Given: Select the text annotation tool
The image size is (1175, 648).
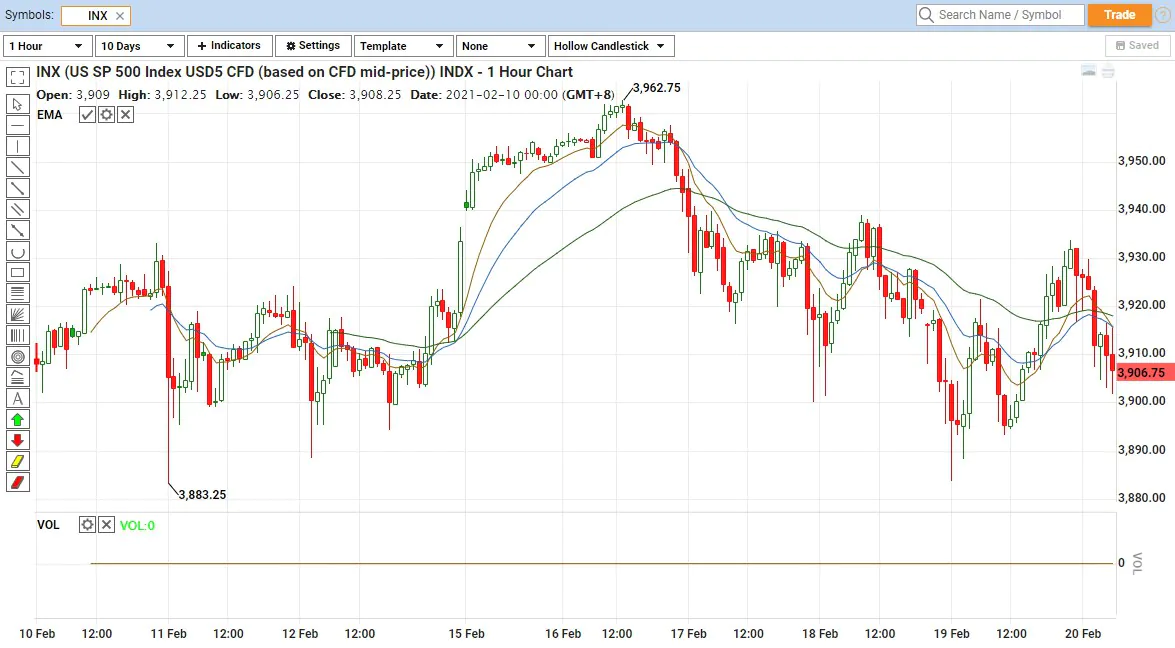Looking at the screenshot, I should (x=17, y=398).
